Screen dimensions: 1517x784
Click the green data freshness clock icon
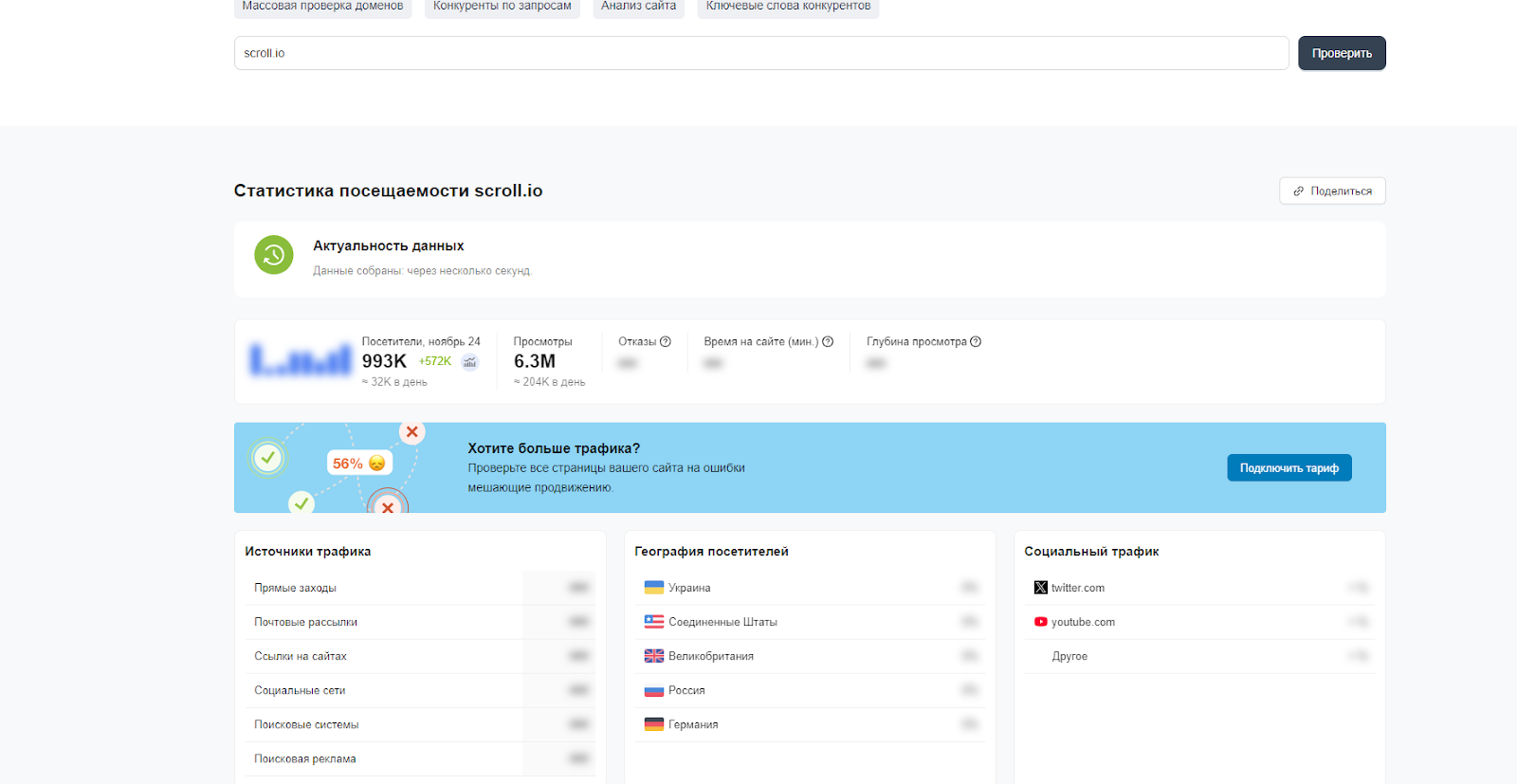pyautogui.click(x=274, y=255)
